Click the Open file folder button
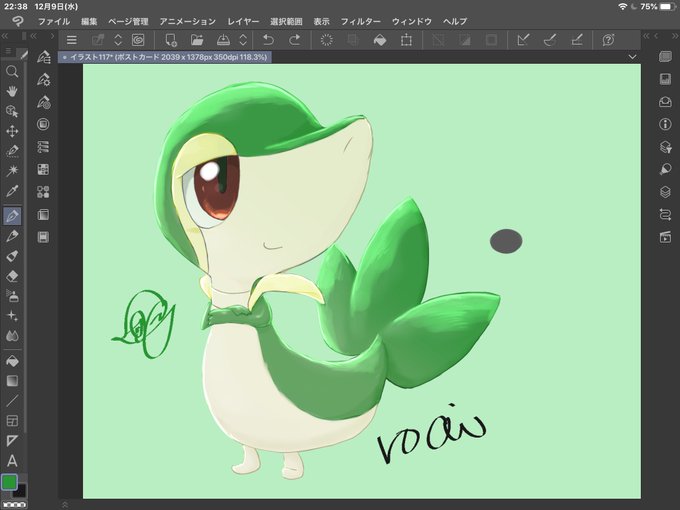 tap(197, 40)
